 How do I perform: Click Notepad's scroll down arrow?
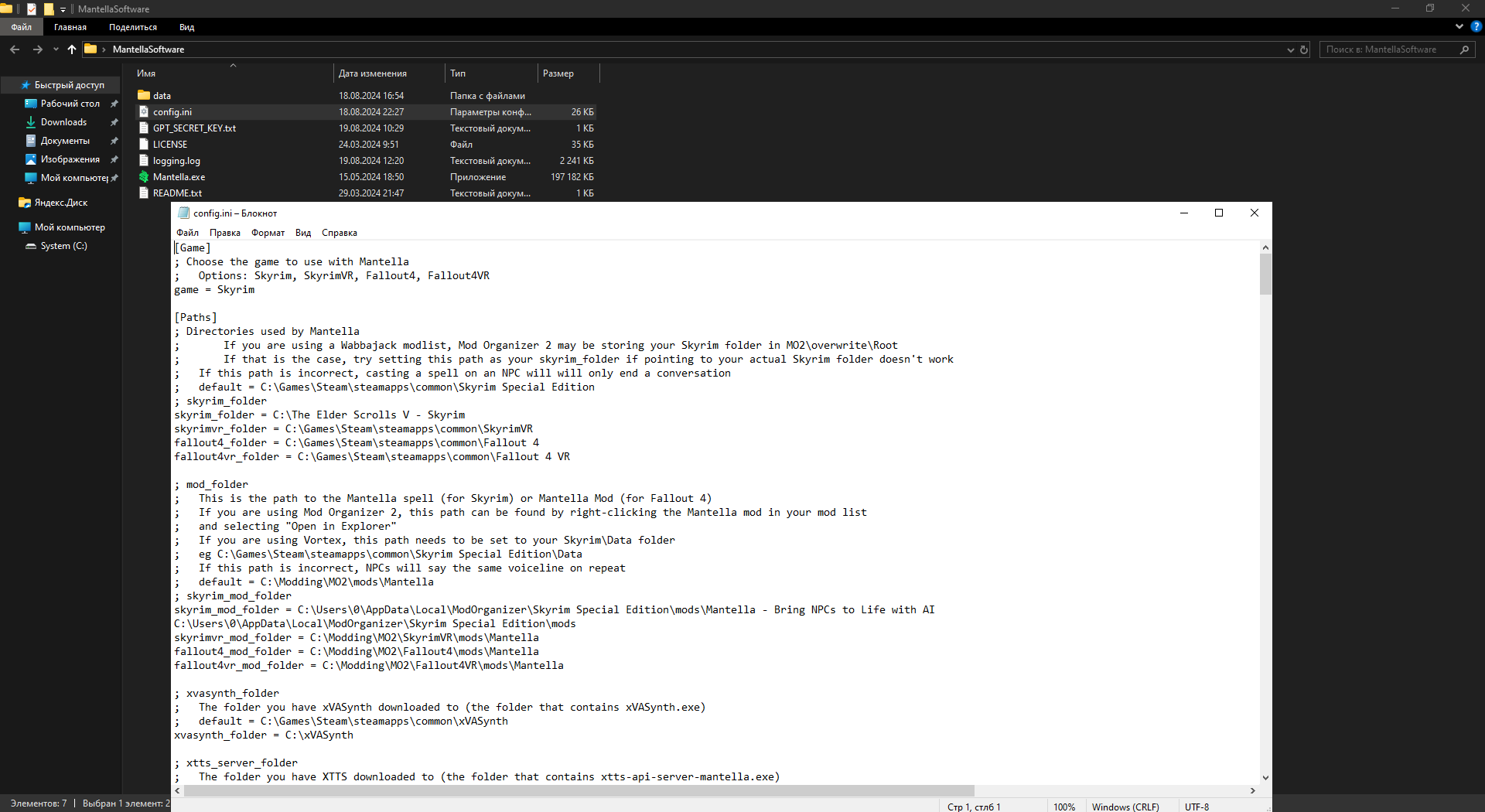click(x=1265, y=778)
